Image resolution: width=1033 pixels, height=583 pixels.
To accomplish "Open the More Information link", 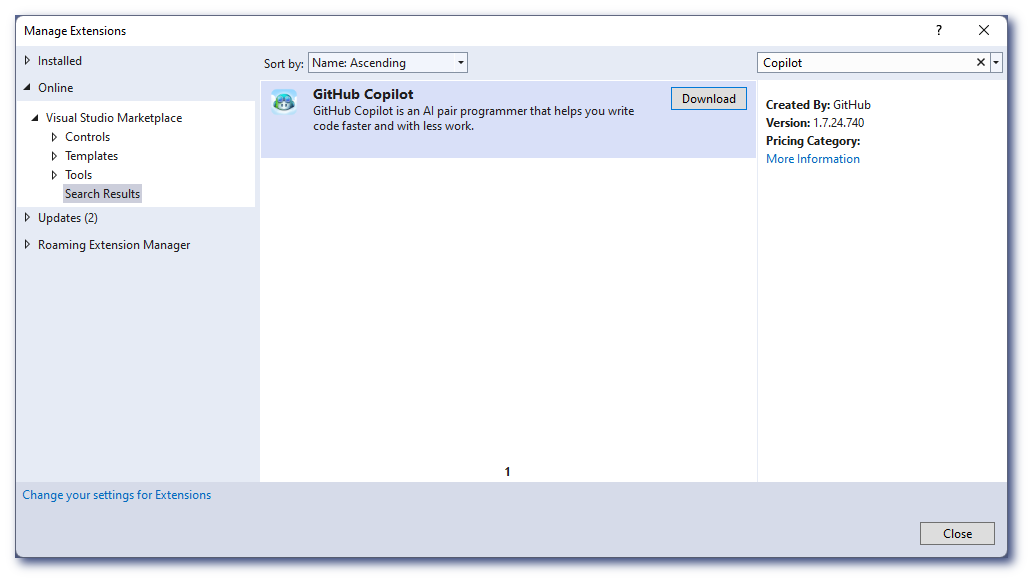I will click(813, 159).
